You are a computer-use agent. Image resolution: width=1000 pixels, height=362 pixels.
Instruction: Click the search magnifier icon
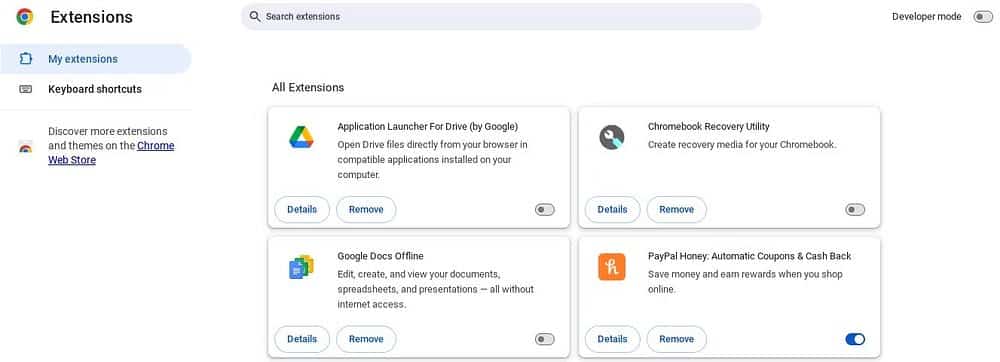coord(255,17)
